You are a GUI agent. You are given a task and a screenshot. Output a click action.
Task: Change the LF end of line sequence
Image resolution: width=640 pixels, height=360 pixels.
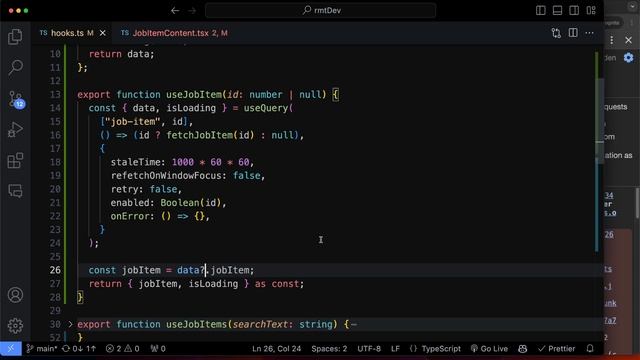pyautogui.click(x=395, y=349)
